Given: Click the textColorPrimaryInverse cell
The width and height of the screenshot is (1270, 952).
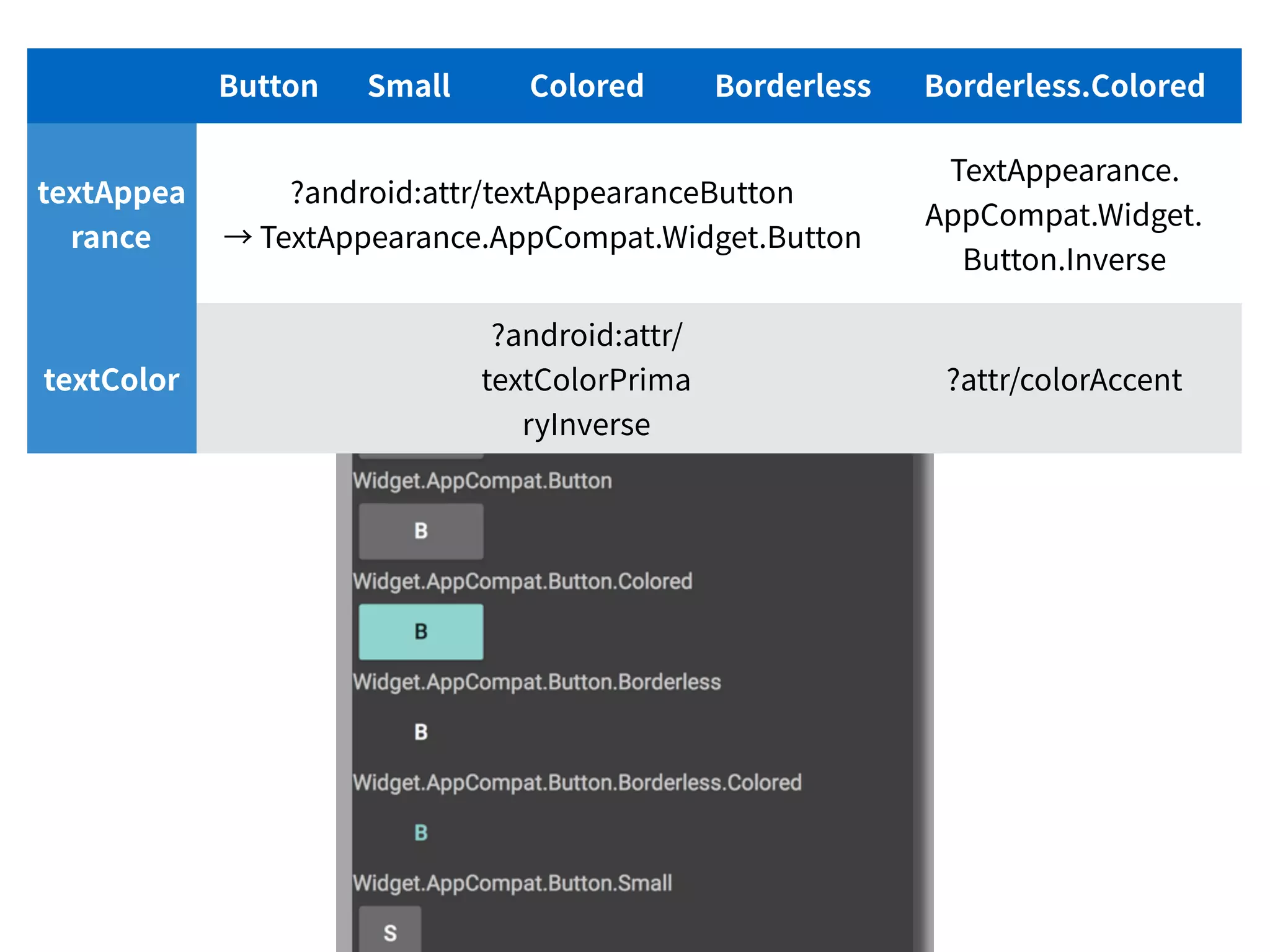Looking at the screenshot, I should click(587, 379).
